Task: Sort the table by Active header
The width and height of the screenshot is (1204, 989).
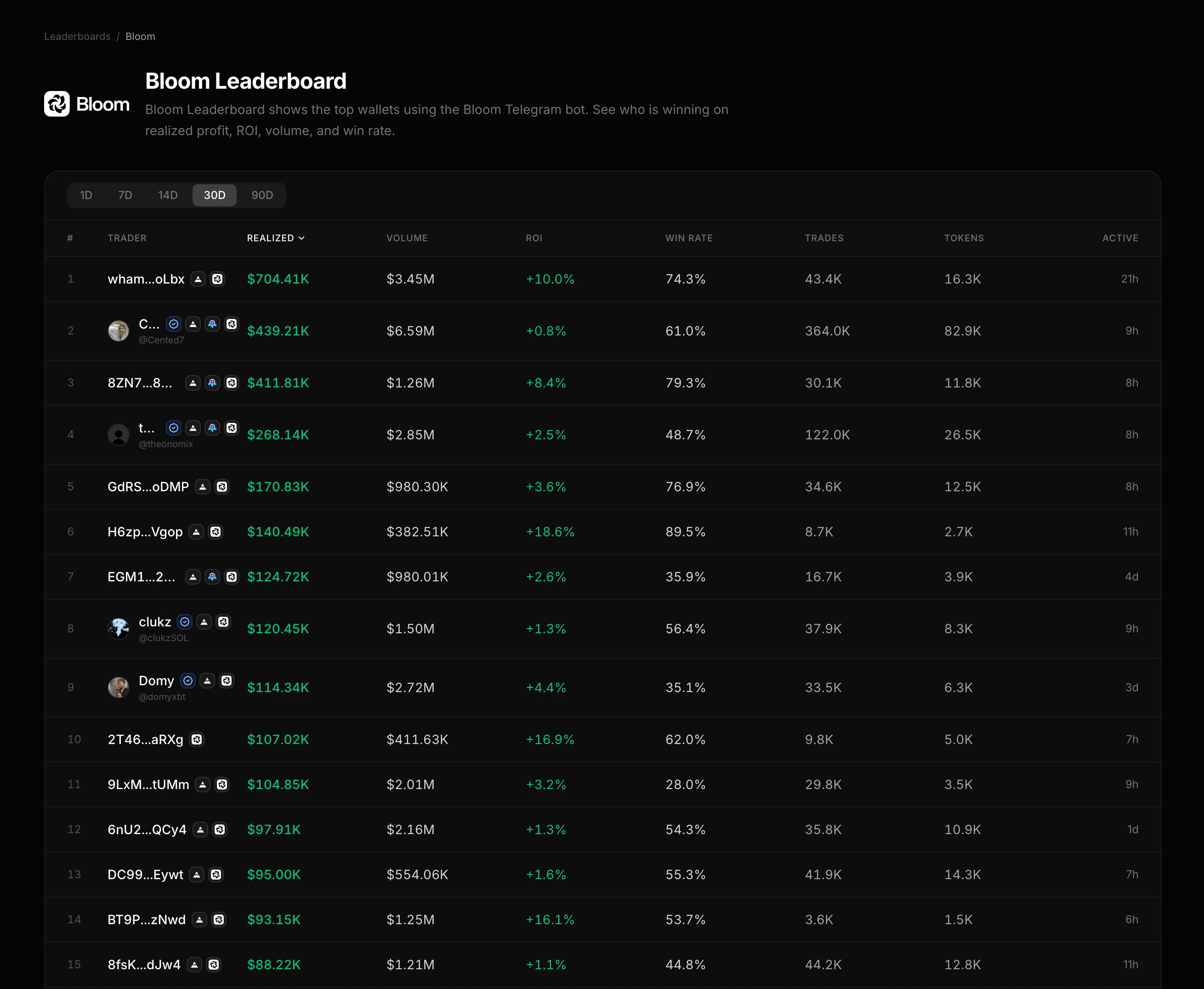Action: click(1120, 238)
